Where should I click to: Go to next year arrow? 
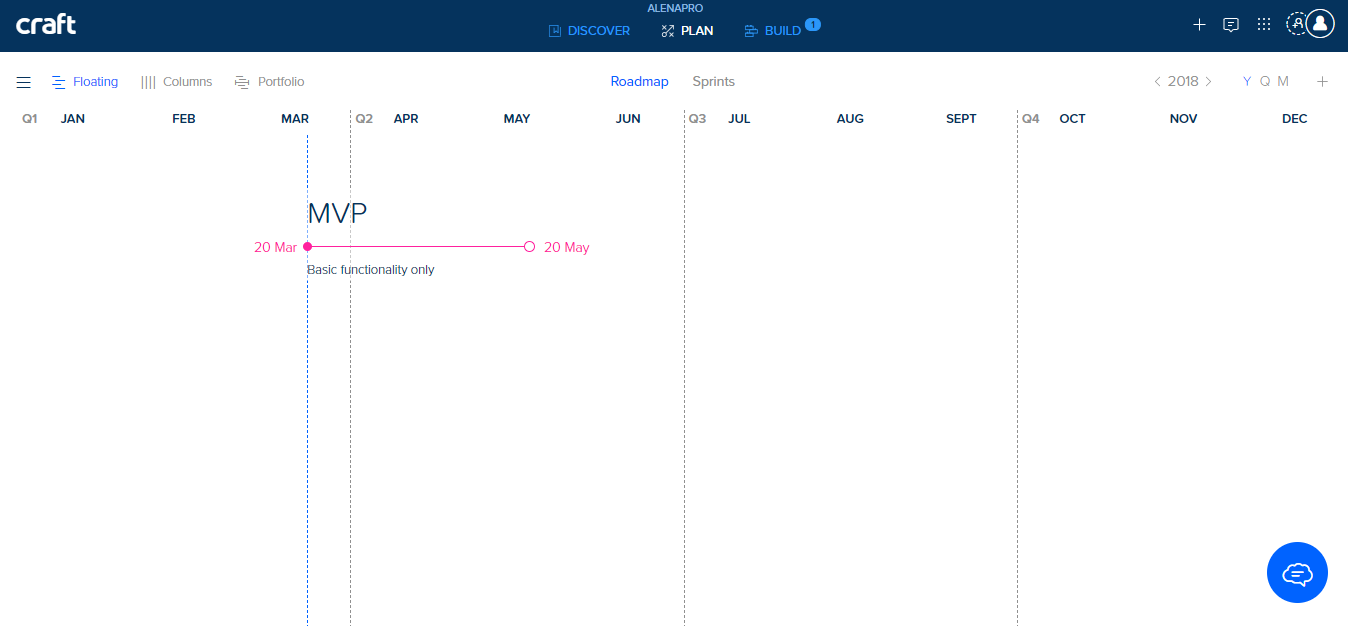coord(1208,82)
